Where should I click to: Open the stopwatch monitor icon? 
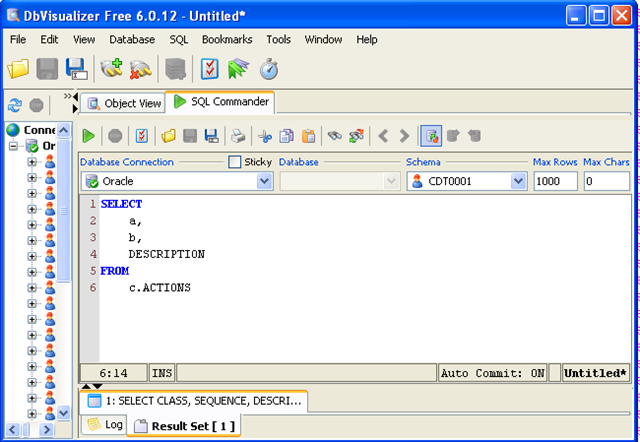(x=269, y=69)
